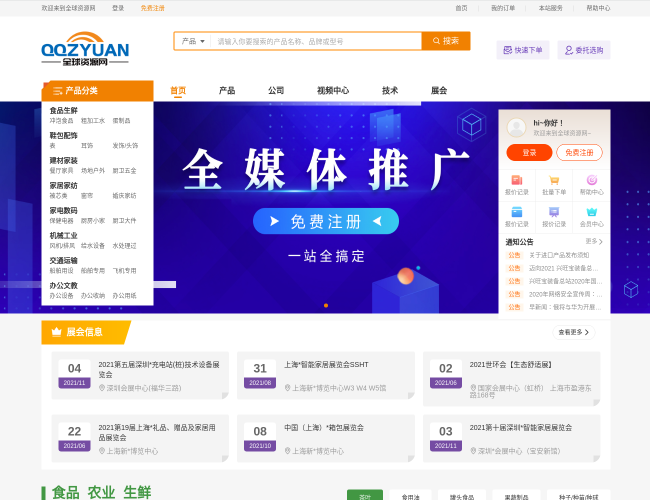Click the crown icon in 展会信息 header
The width and height of the screenshot is (650, 500).
(56, 332)
